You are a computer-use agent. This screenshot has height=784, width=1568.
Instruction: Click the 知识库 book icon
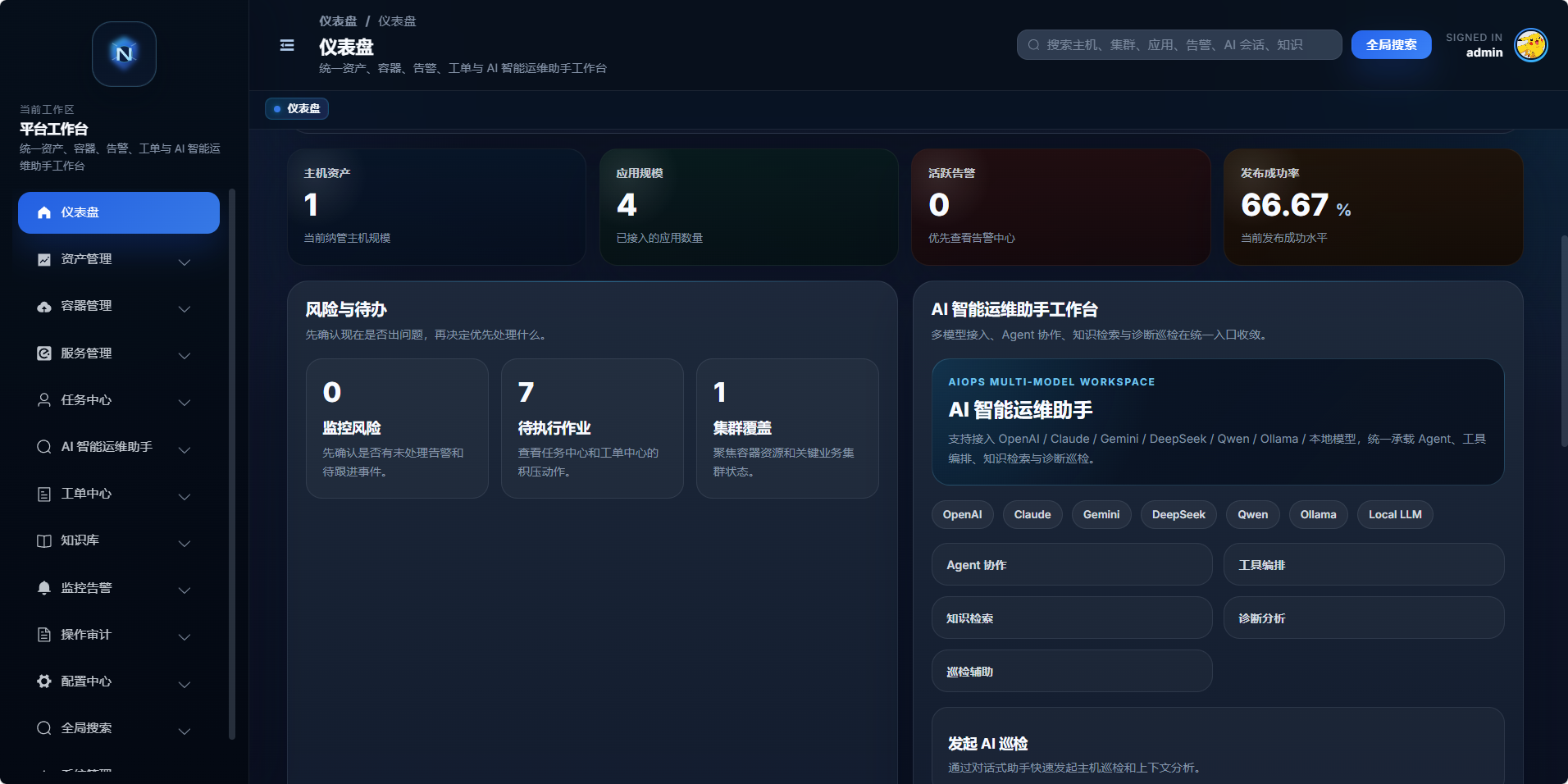point(44,540)
